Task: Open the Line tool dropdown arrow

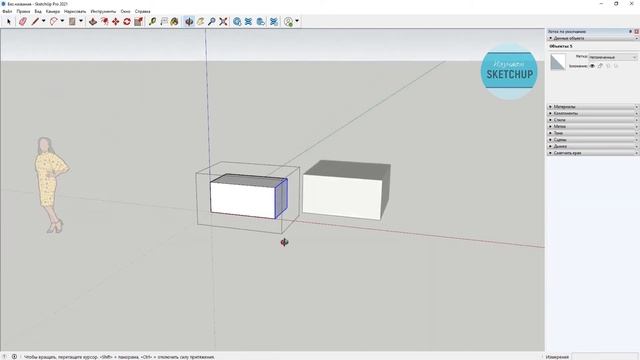Action: click(43, 21)
